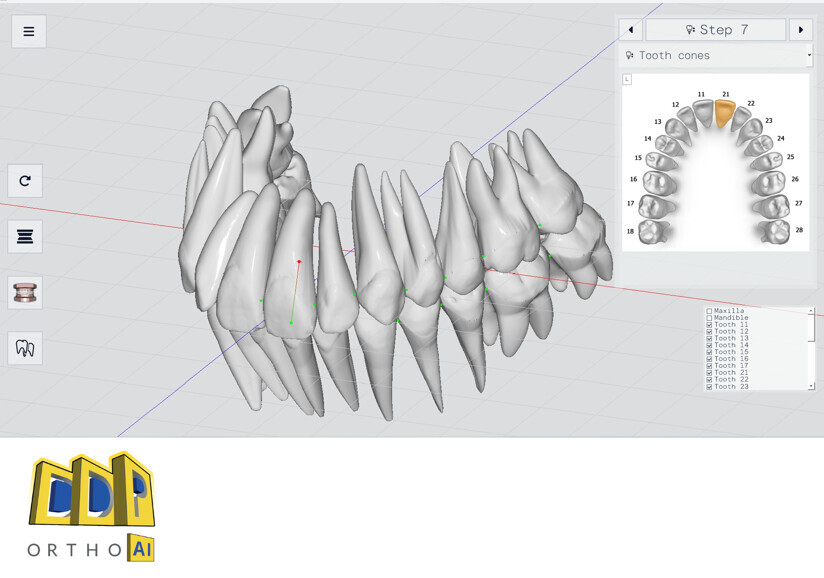The height and width of the screenshot is (578, 824).
Task: Open the Tooth cones dropdown
Action: 715,56
